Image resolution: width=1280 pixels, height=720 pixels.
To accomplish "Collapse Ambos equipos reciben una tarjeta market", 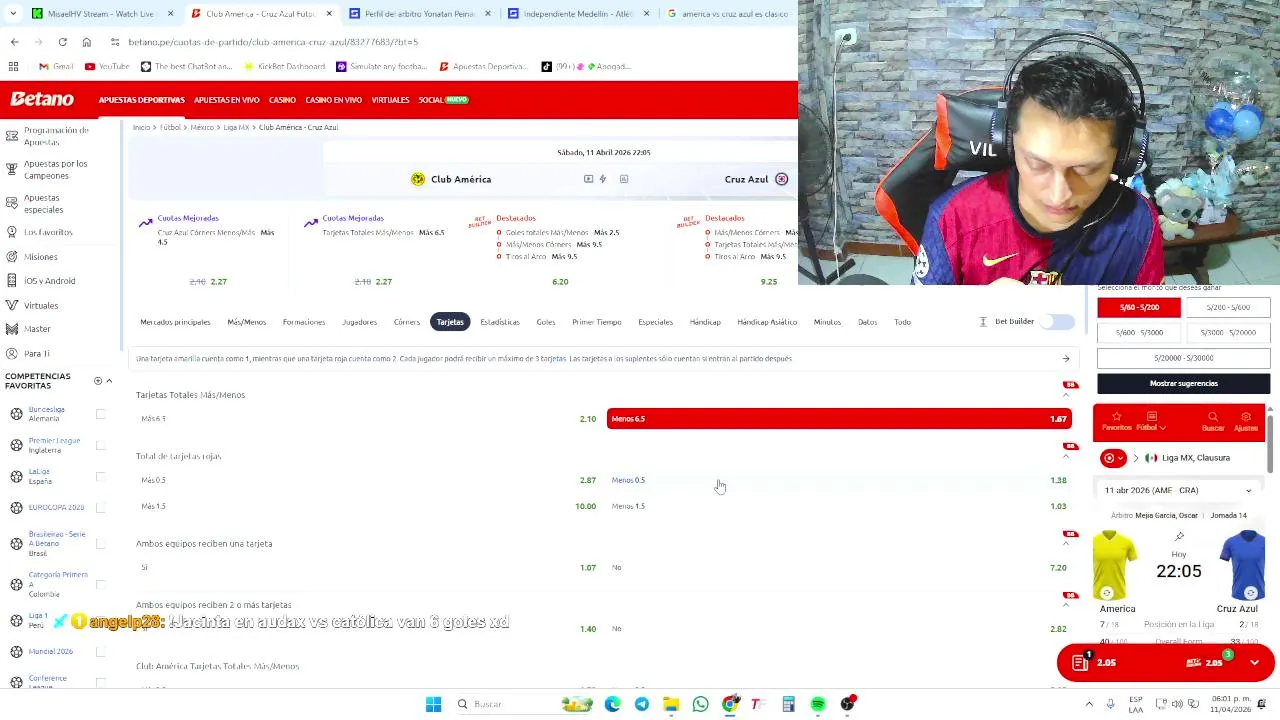I will coord(1066,544).
